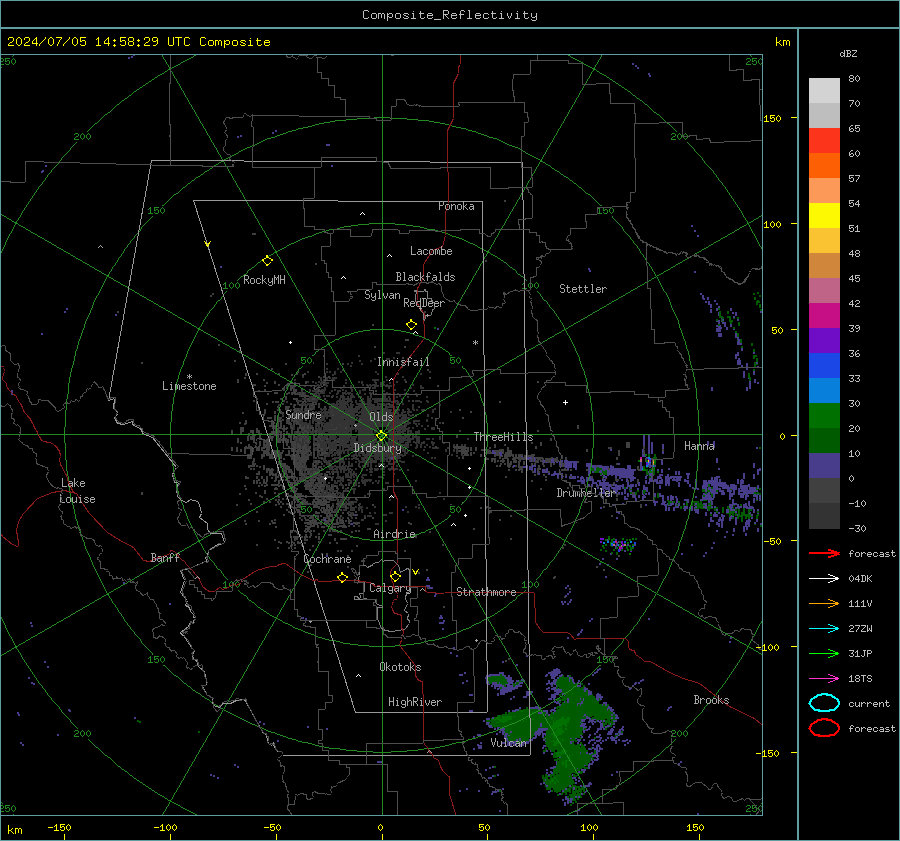Pick the light blue swatch between 33 and 30 dBZ
This screenshot has width=900, height=841.
(x=824, y=391)
